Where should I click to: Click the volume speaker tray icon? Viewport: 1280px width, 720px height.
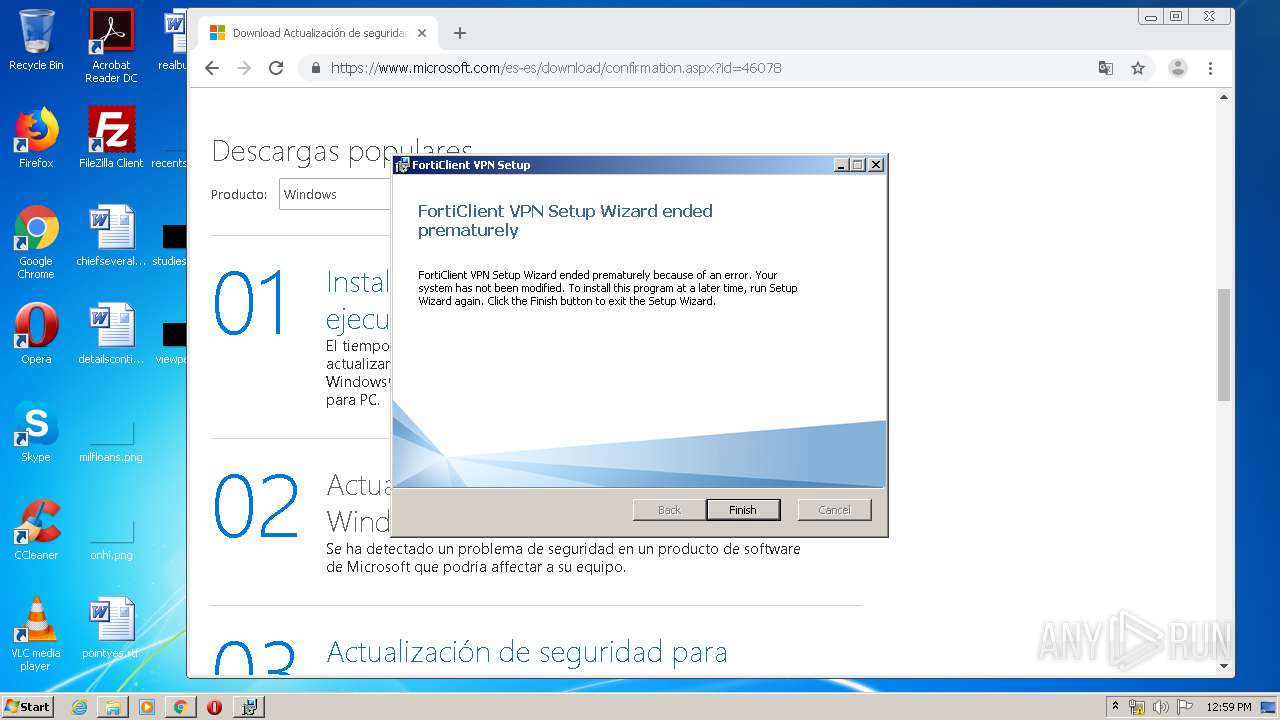point(1161,707)
